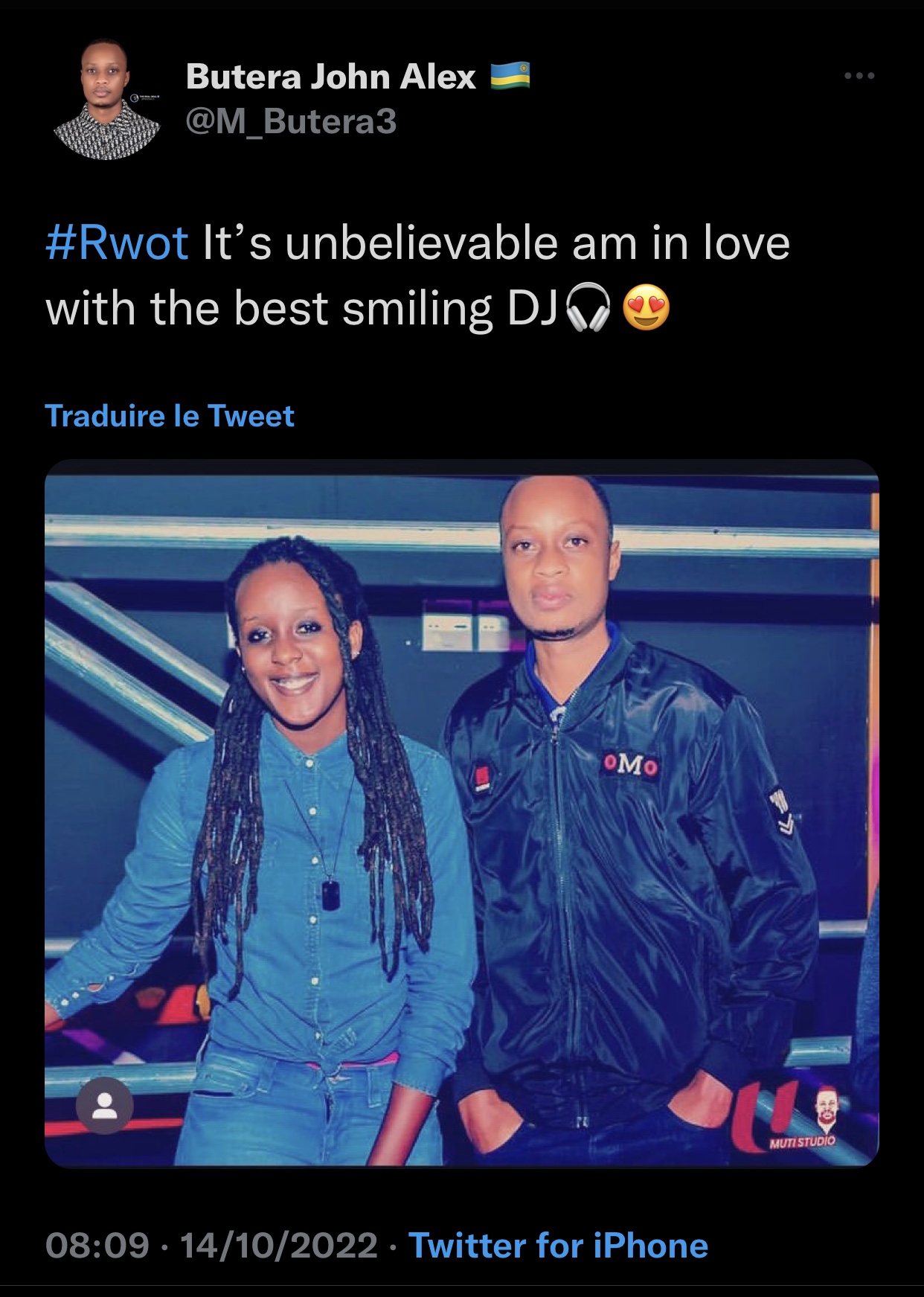The height and width of the screenshot is (1297, 924).
Task: Click the 08:09 timestamp
Action: click(x=97, y=1245)
